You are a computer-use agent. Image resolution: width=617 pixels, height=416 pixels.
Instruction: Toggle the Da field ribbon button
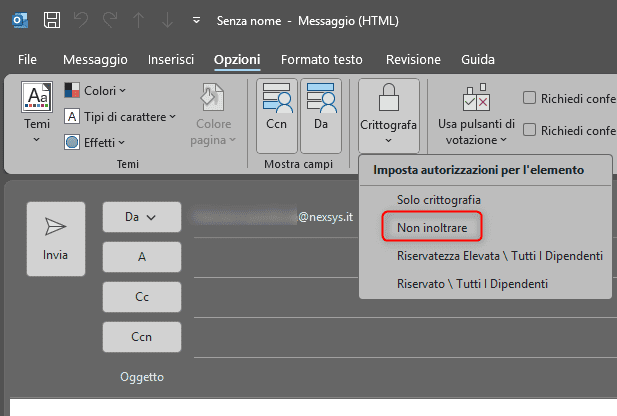pyautogui.click(x=321, y=115)
